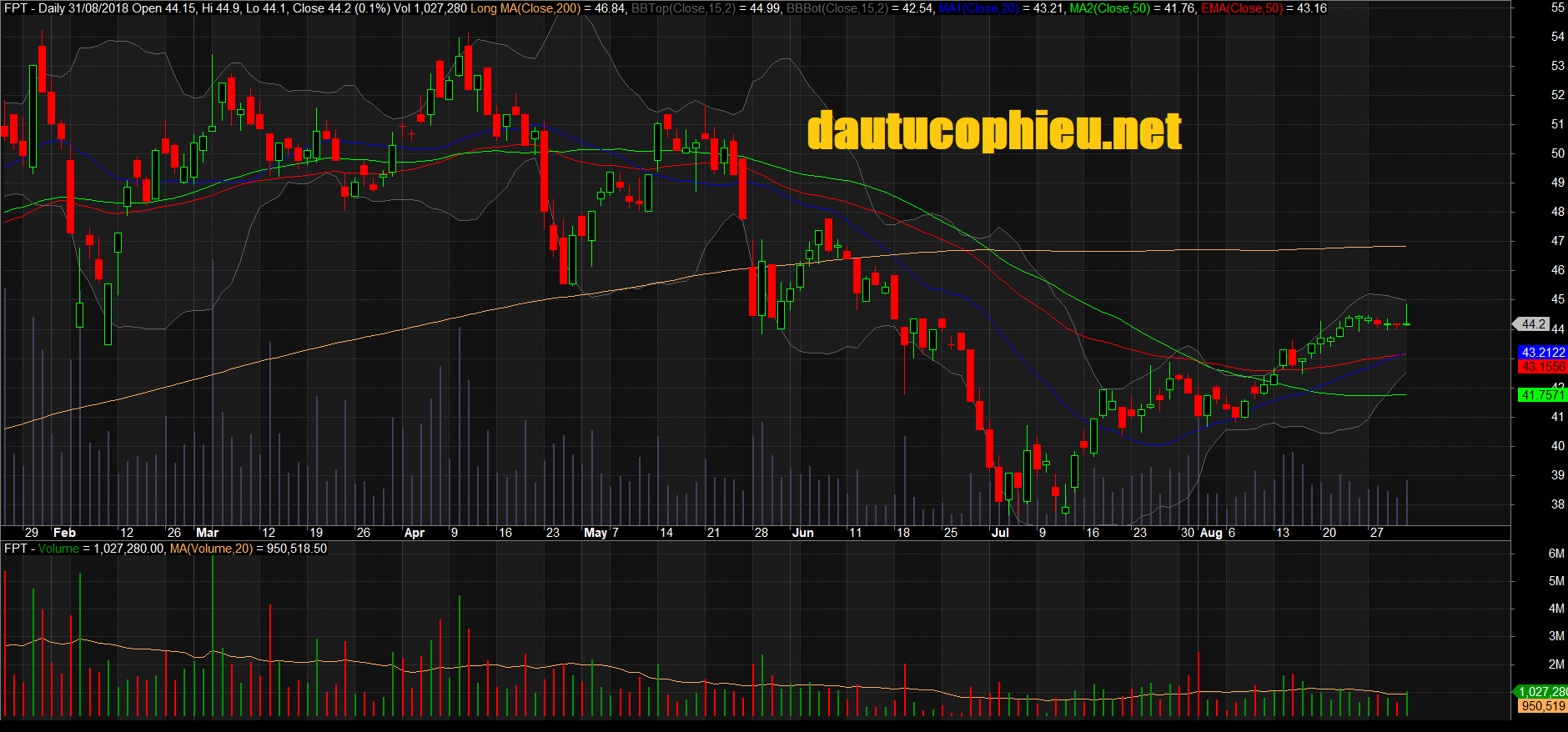The width and height of the screenshot is (1568, 732).
Task: Click the Aug marker on date axis
Action: click(1211, 533)
